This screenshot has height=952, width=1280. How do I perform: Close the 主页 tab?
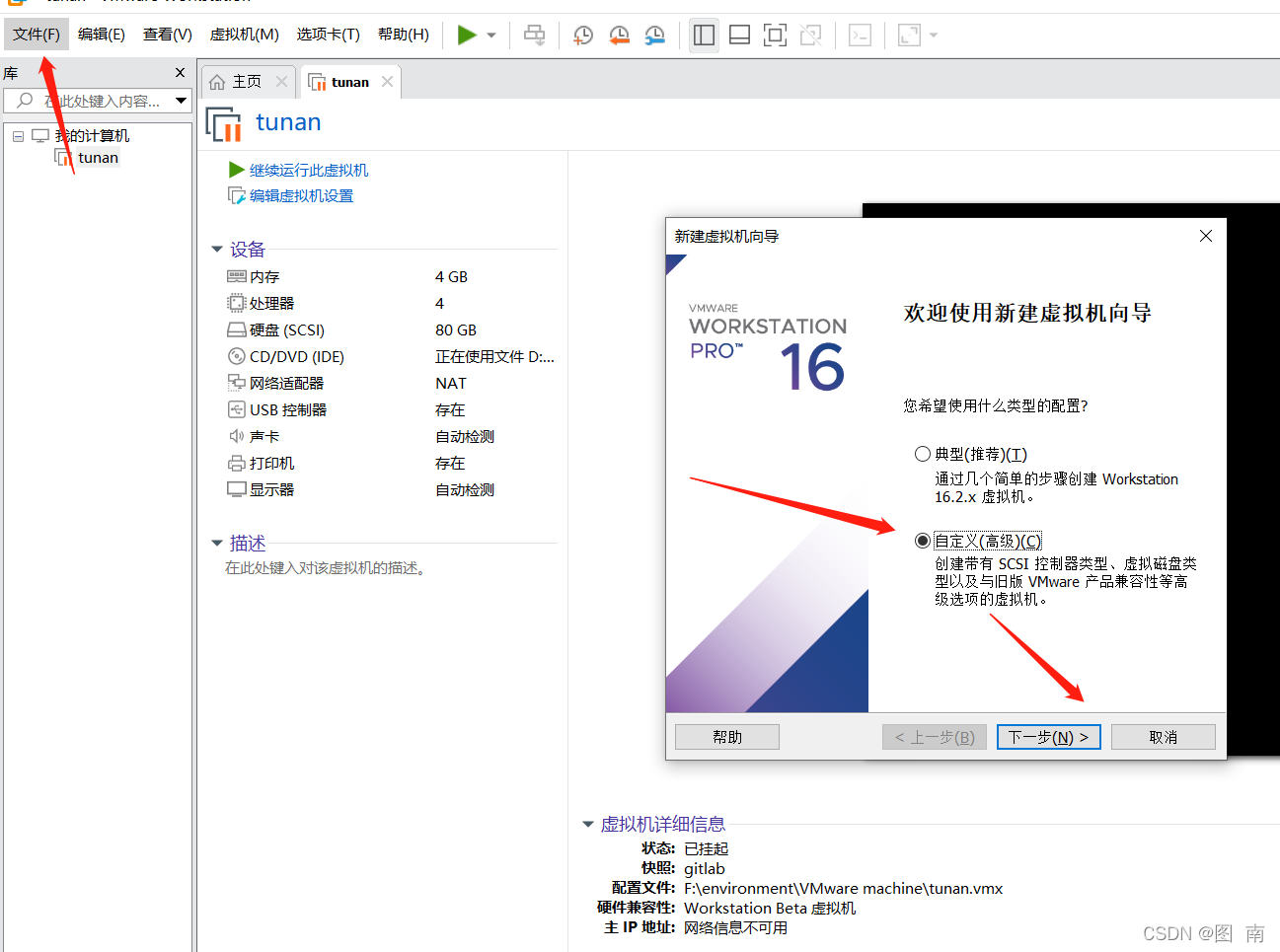coord(282,82)
